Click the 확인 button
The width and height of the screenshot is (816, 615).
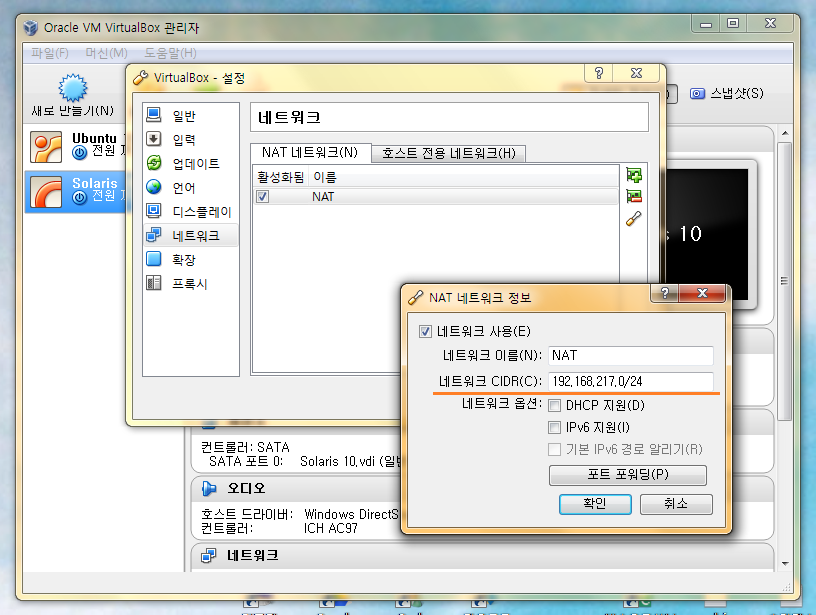click(x=595, y=504)
